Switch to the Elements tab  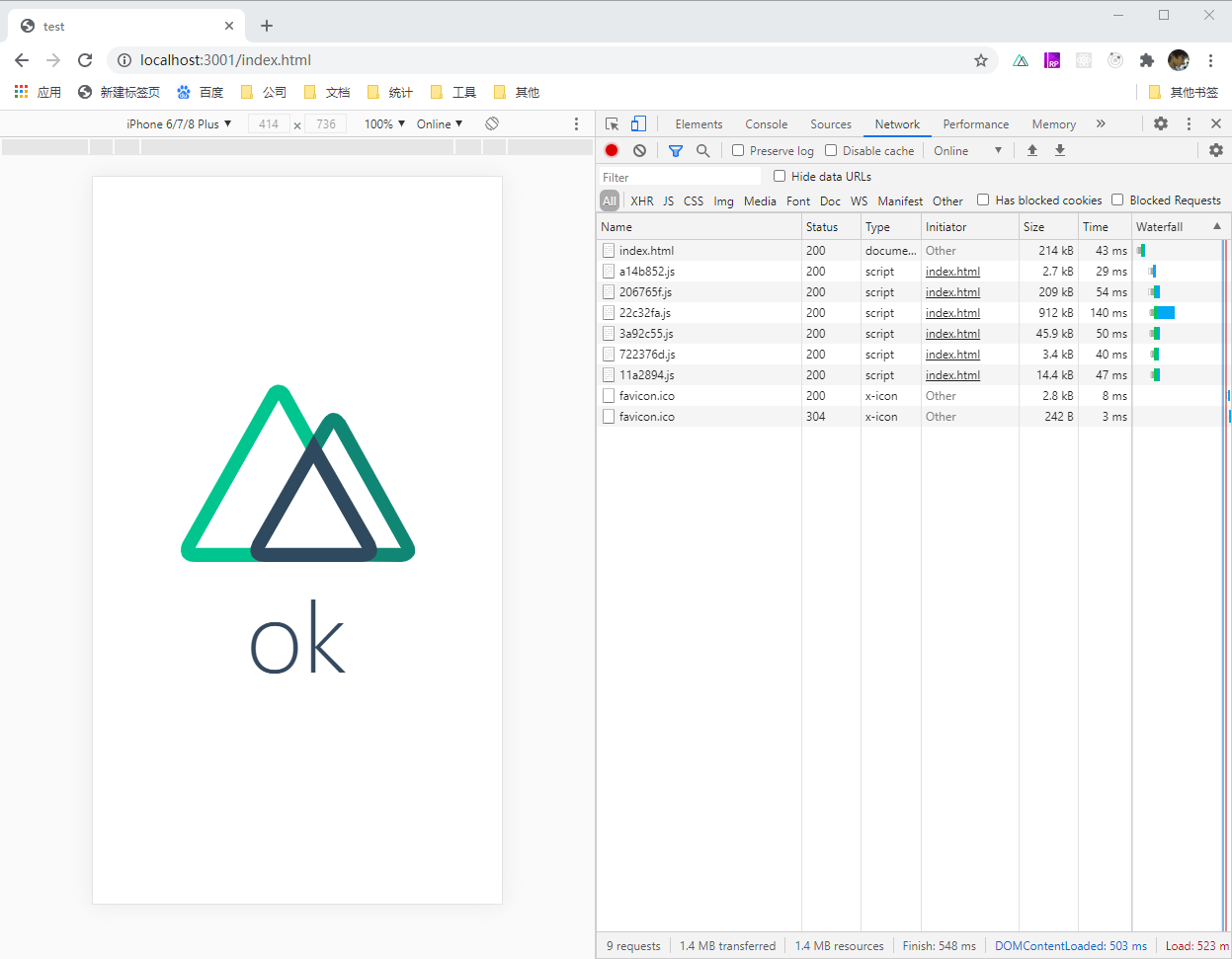[x=698, y=124]
